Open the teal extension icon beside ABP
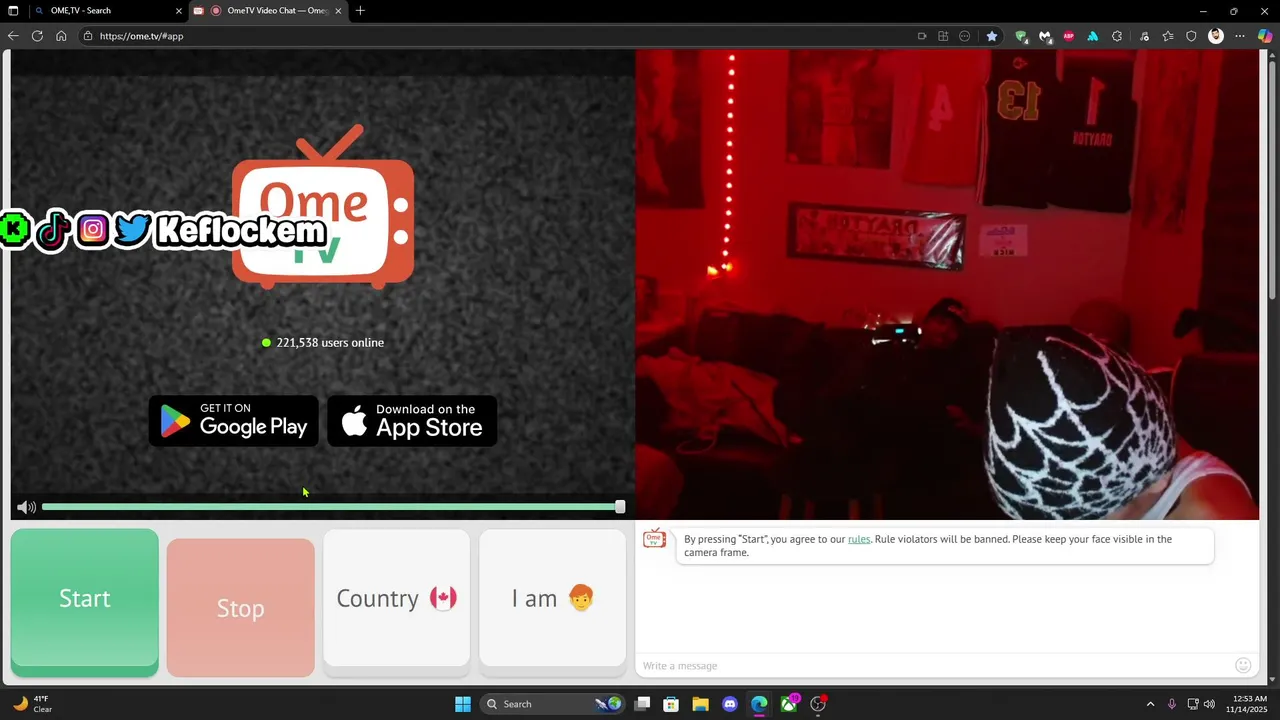The width and height of the screenshot is (1280, 720). click(1093, 36)
